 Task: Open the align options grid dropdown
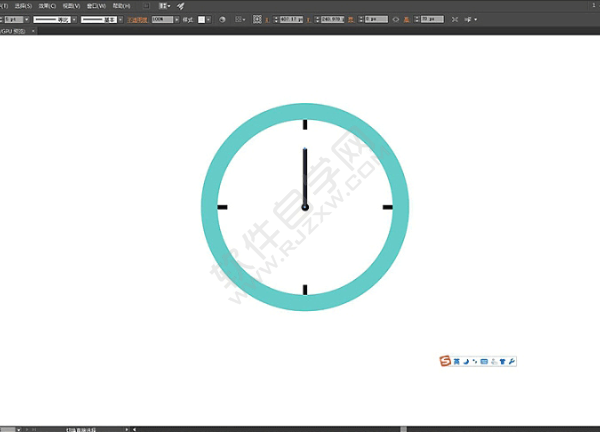click(240, 20)
